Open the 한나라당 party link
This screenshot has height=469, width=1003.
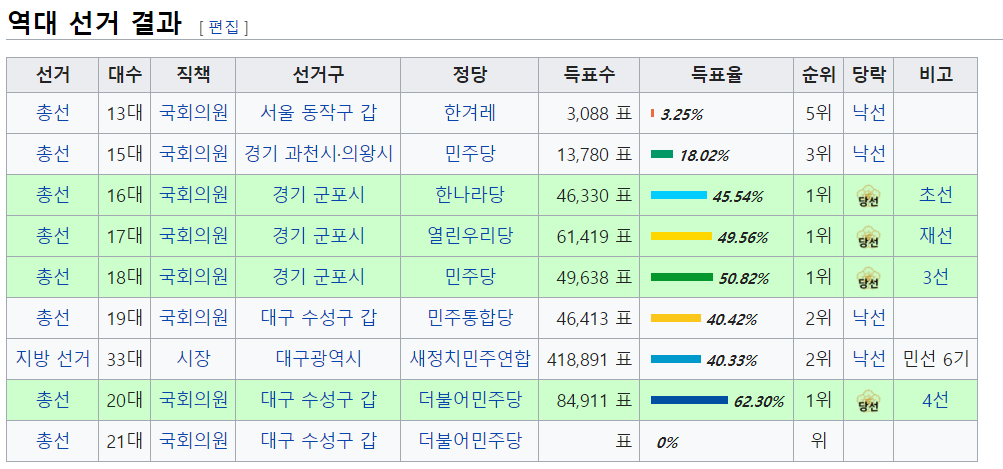point(470,195)
